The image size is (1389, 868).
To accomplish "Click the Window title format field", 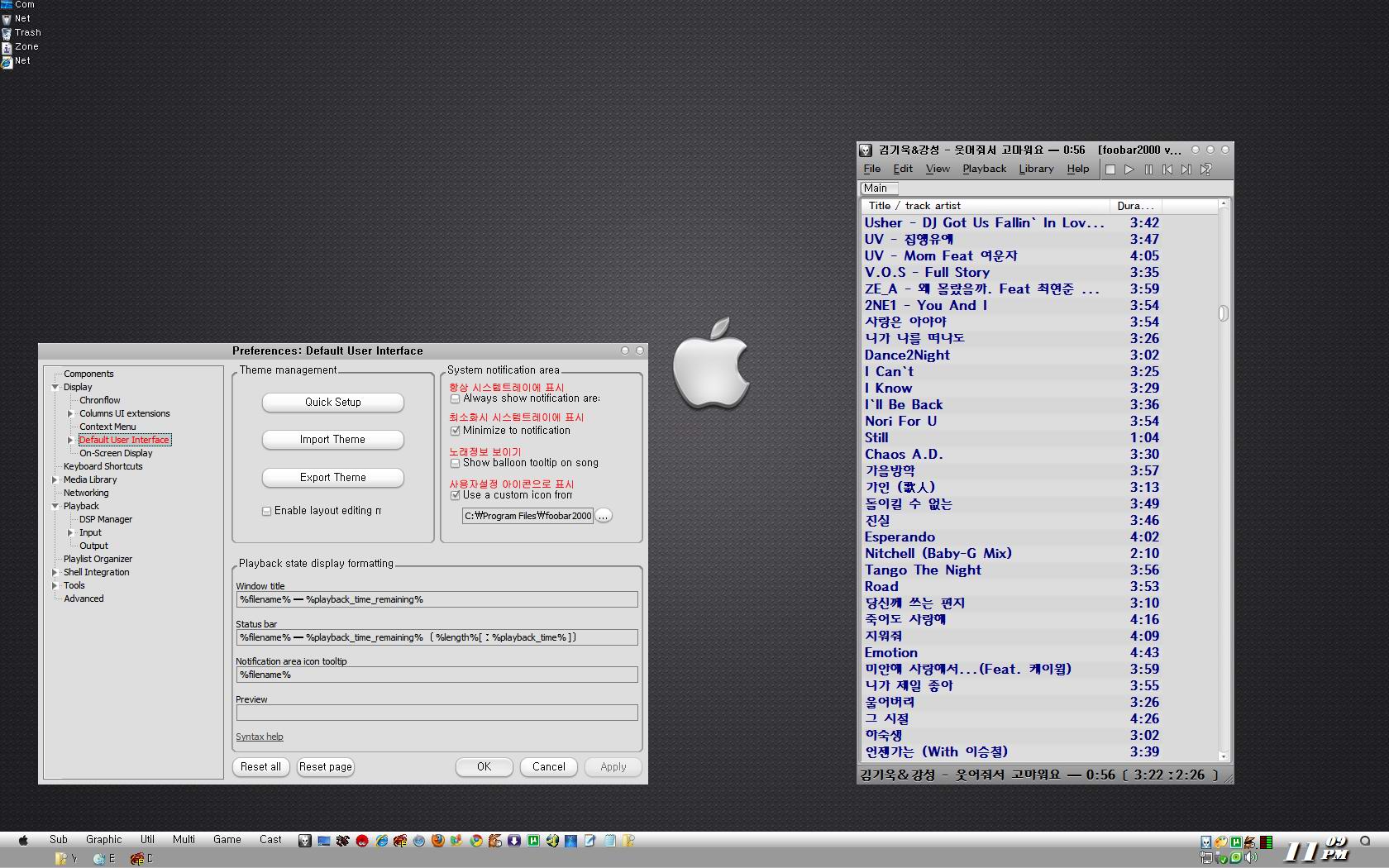I will point(437,599).
